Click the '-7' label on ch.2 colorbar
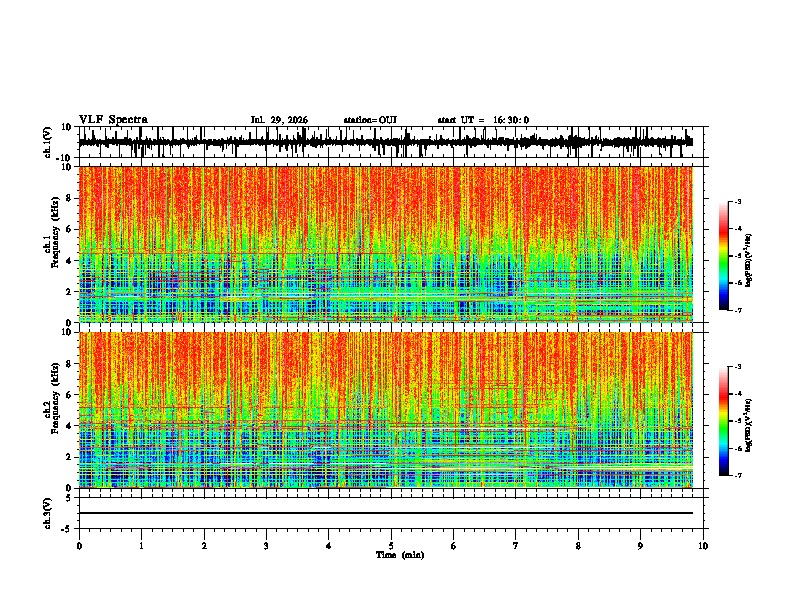Screen dimensions: 792x612 [x=738, y=475]
